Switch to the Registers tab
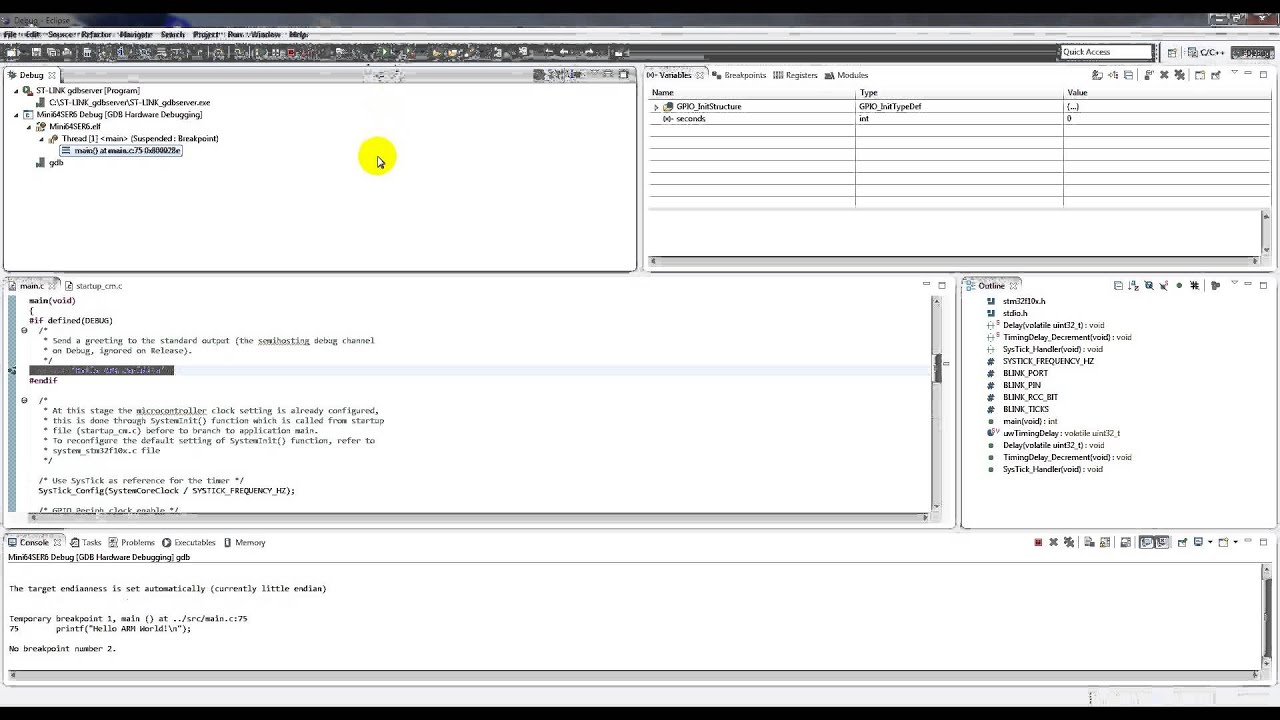 (795, 75)
